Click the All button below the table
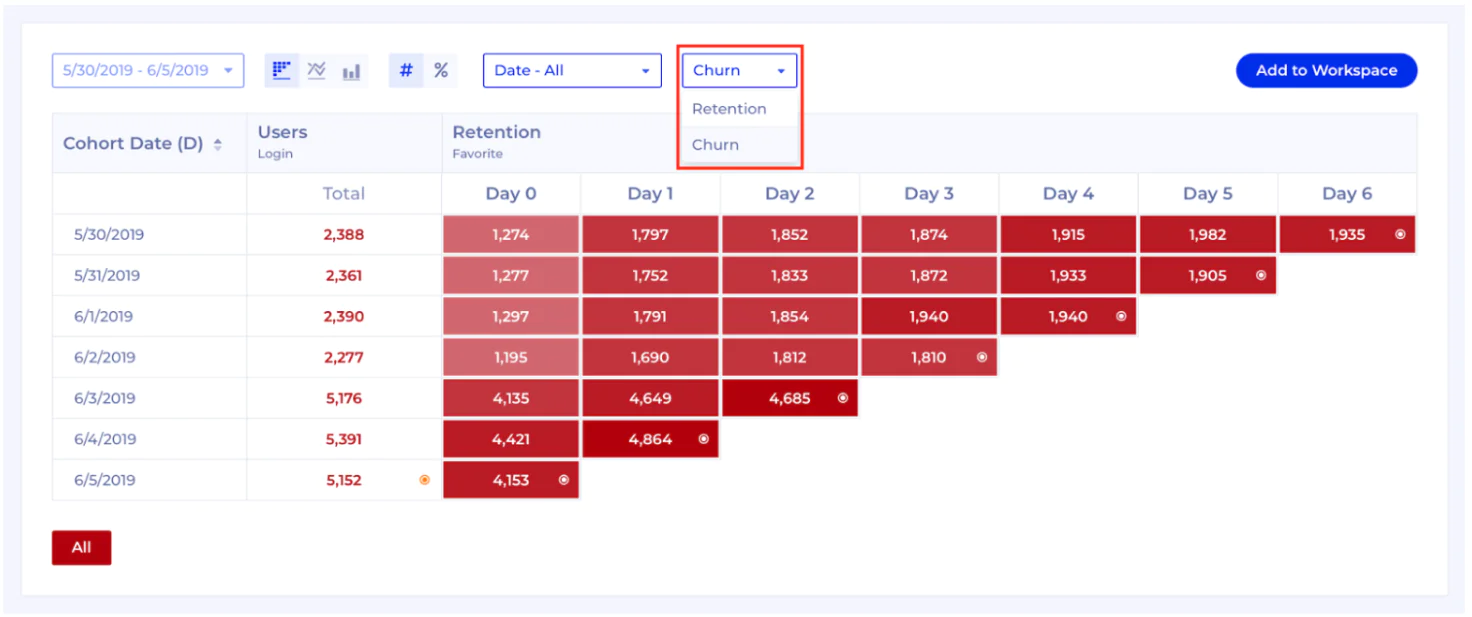The height and width of the screenshot is (617, 1472). 81,547
